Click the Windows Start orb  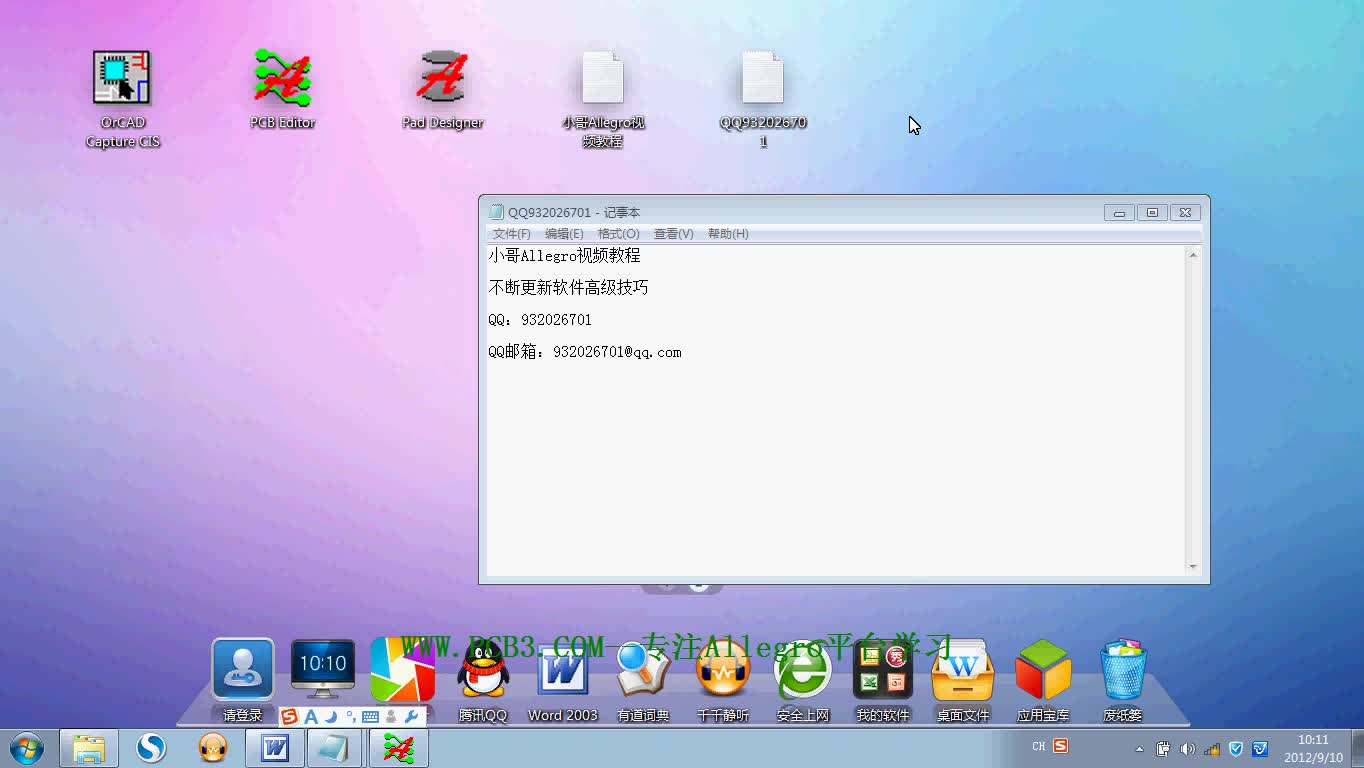[x=27, y=748]
